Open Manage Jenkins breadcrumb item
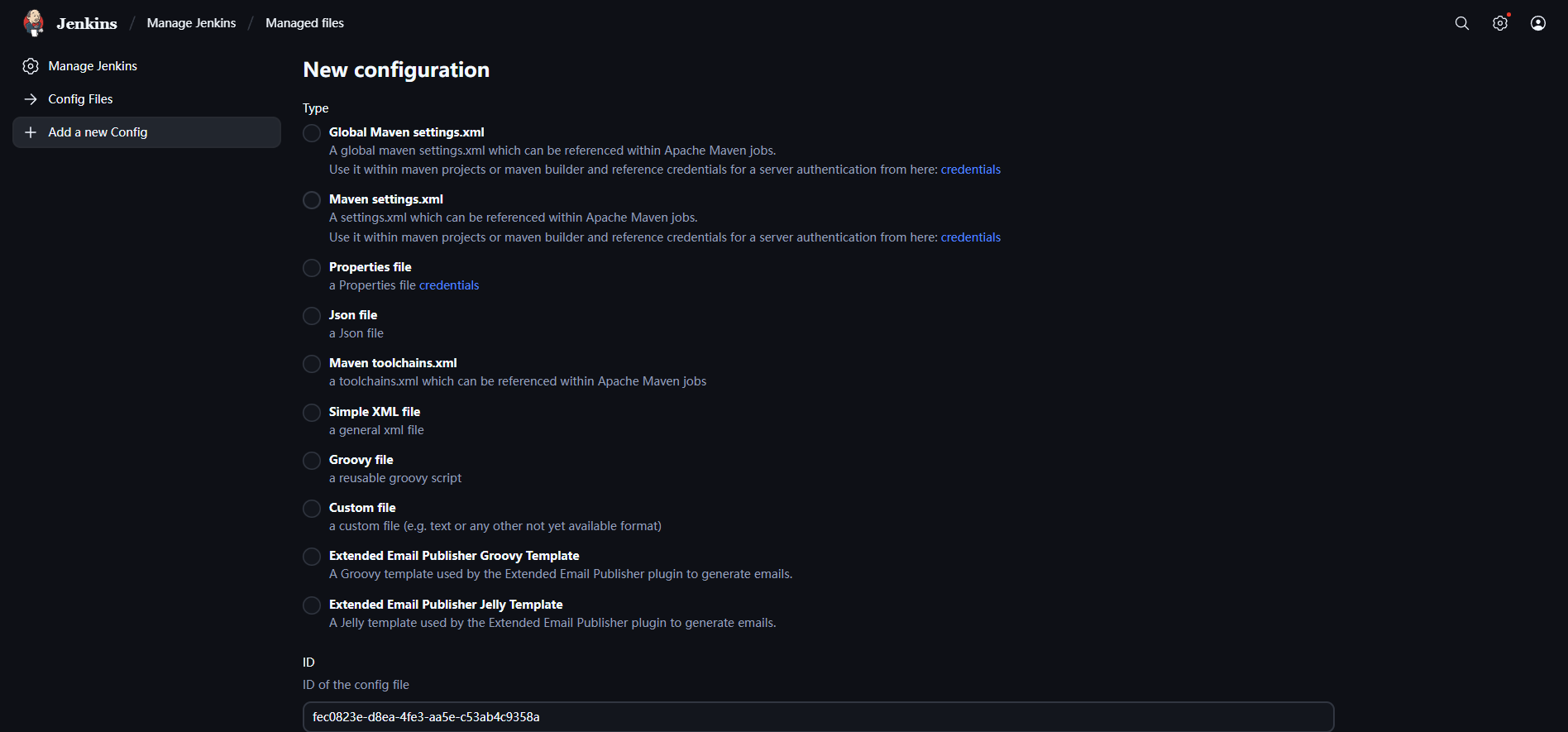The image size is (1568, 732). (191, 23)
